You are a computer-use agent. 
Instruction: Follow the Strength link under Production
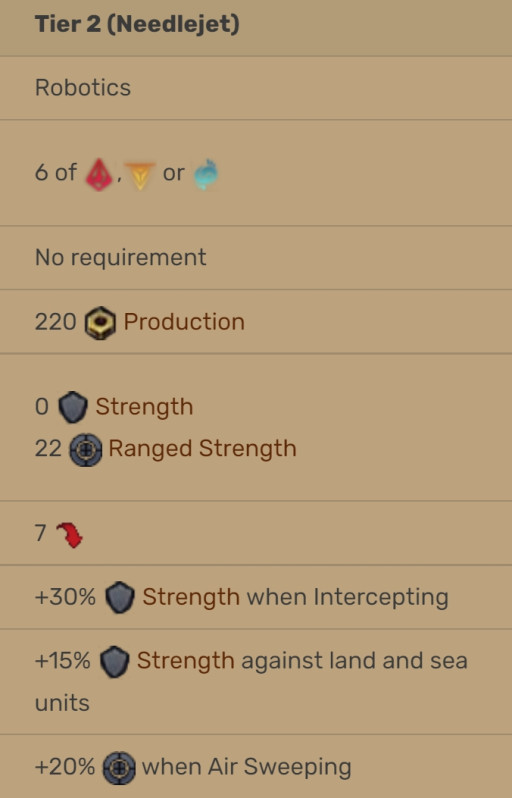tap(145, 407)
